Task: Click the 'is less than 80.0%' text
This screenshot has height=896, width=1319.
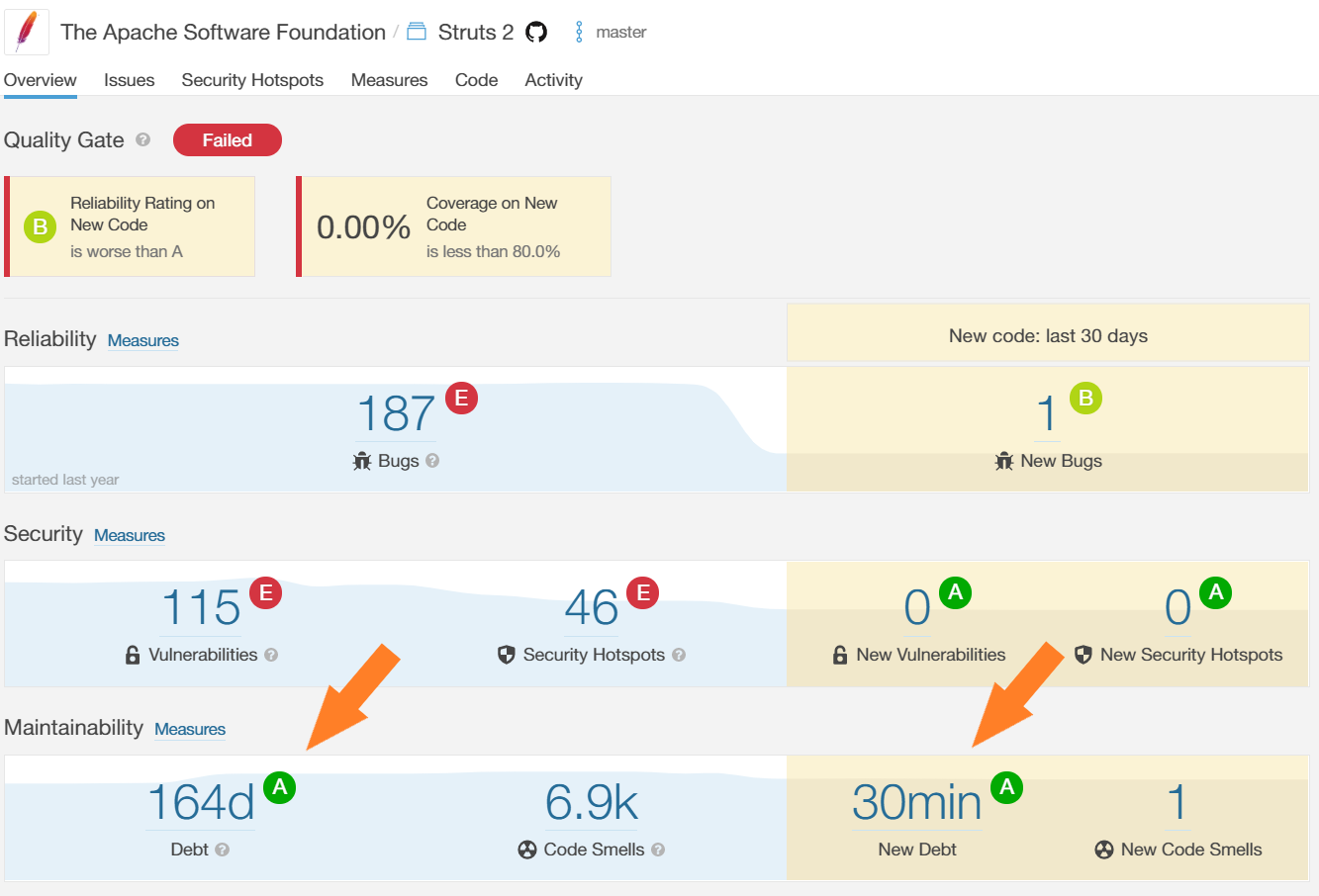Action: (x=493, y=251)
